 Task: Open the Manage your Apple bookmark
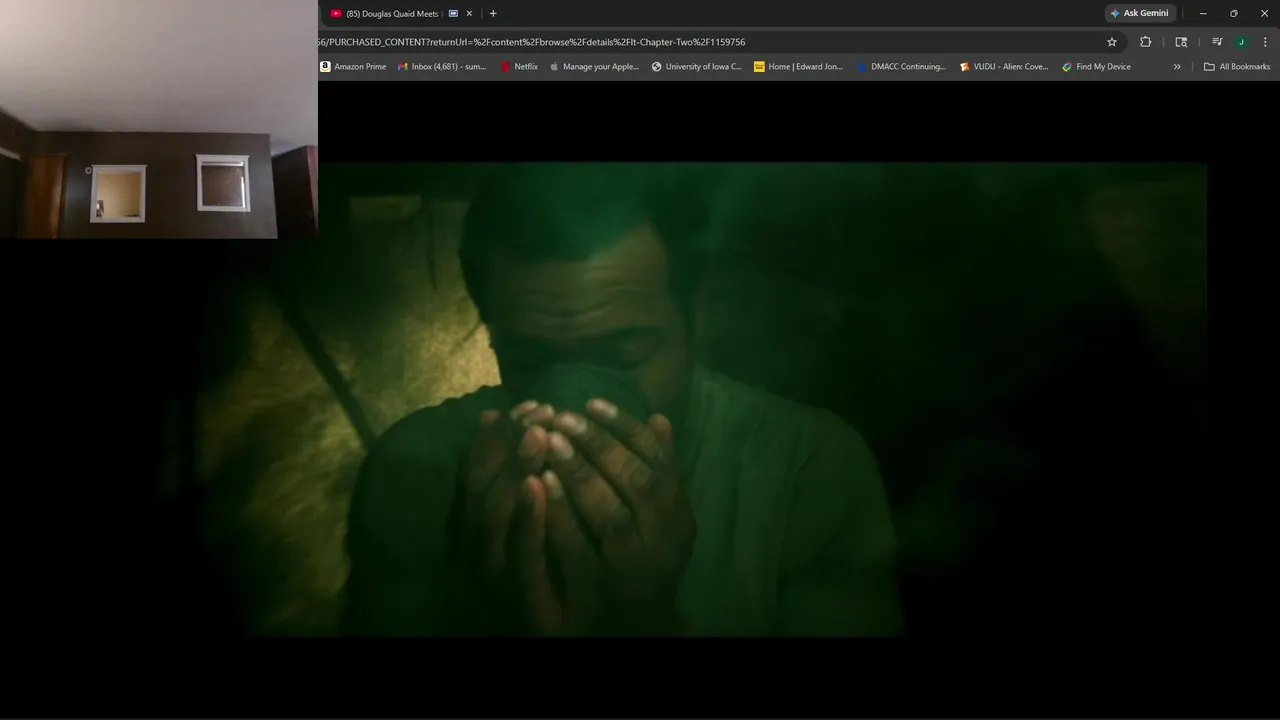(x=594, y=67)
